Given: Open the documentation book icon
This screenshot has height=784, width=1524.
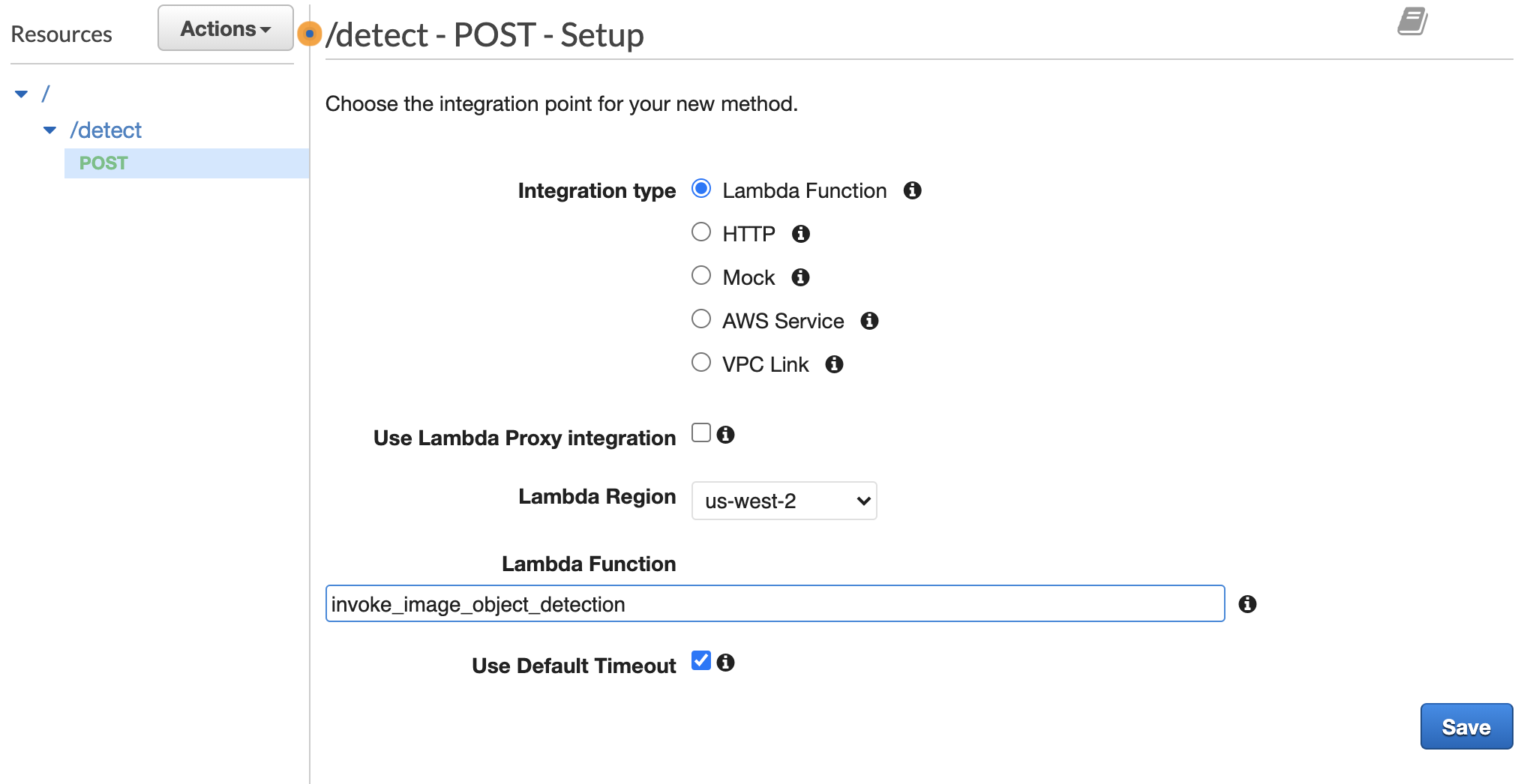Looking at the screenshot, I should coord(1412,21).
